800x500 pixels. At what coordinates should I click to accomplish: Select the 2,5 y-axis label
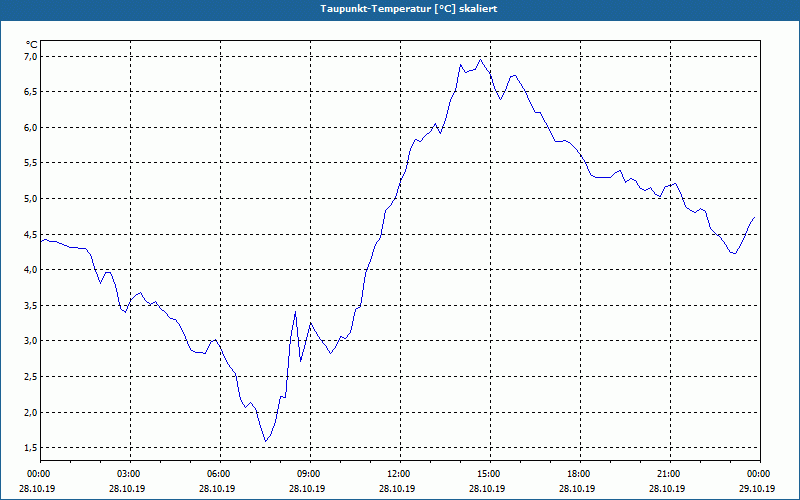pos(31,377)
